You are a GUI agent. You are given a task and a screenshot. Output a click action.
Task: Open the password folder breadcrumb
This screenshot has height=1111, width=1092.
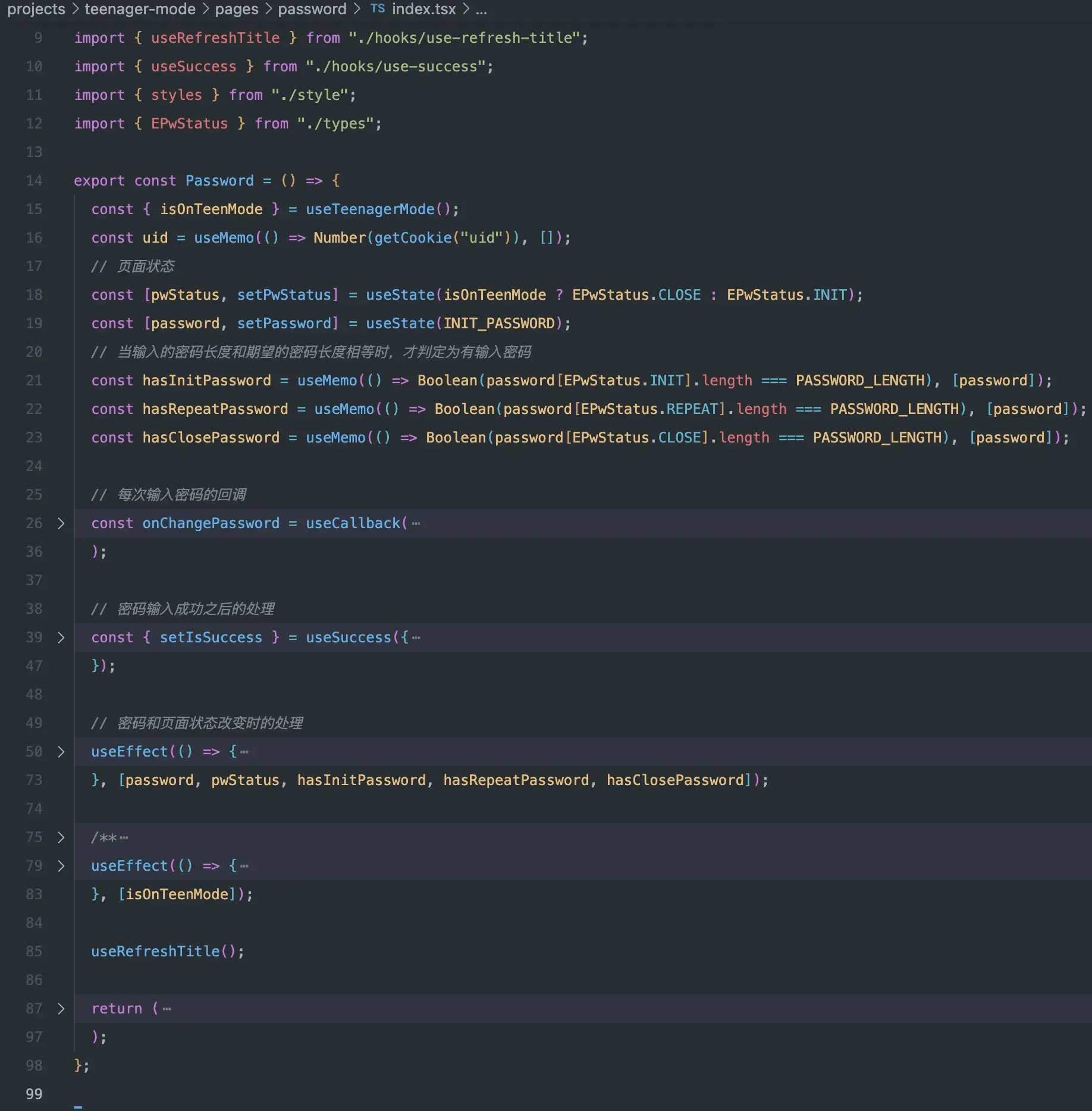[x=312, y=9]
